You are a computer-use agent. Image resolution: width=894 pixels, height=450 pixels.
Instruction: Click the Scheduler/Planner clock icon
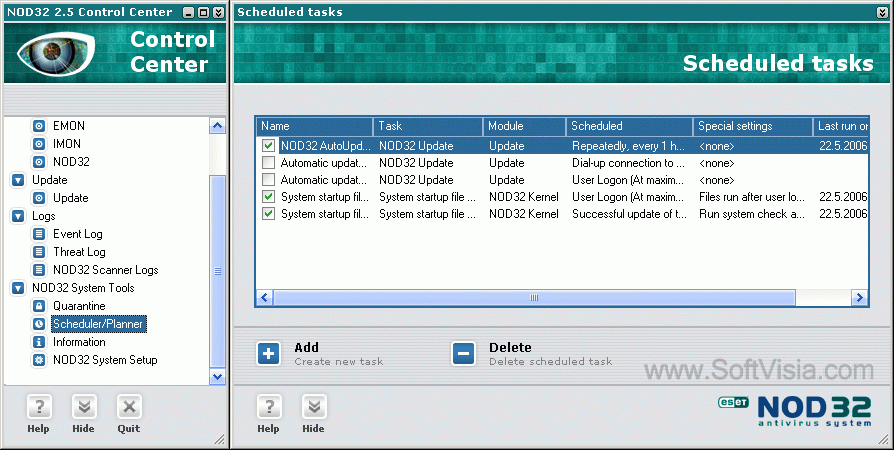point(39,324)
